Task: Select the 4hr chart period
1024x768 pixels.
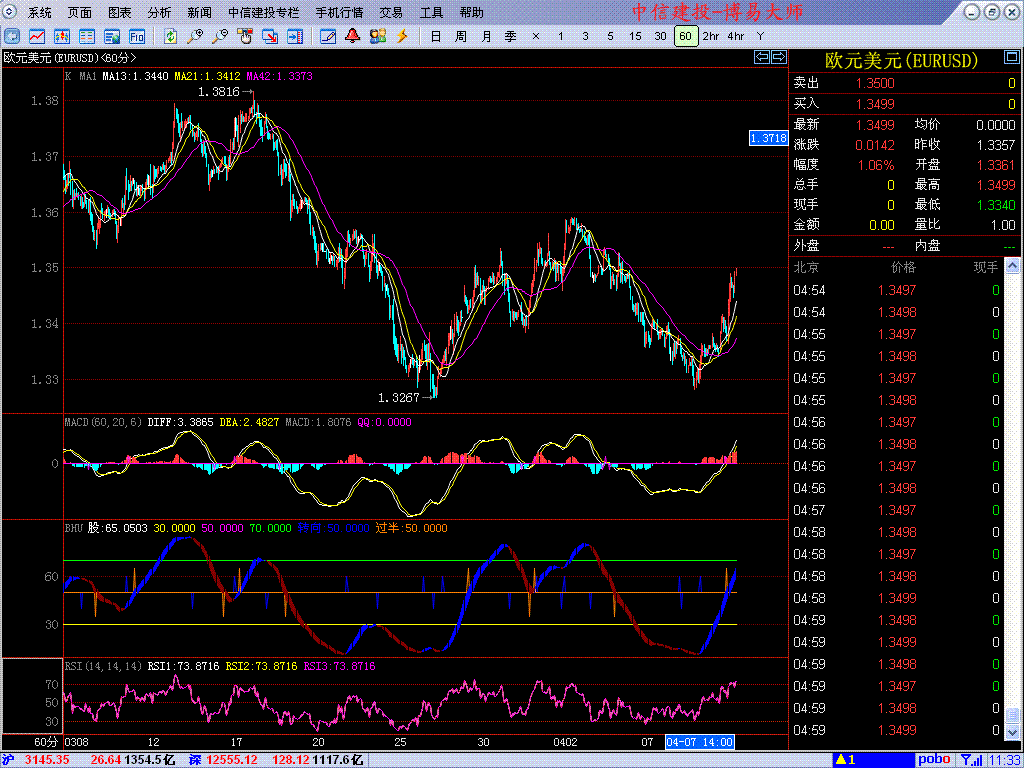Action: coord(735,36)
